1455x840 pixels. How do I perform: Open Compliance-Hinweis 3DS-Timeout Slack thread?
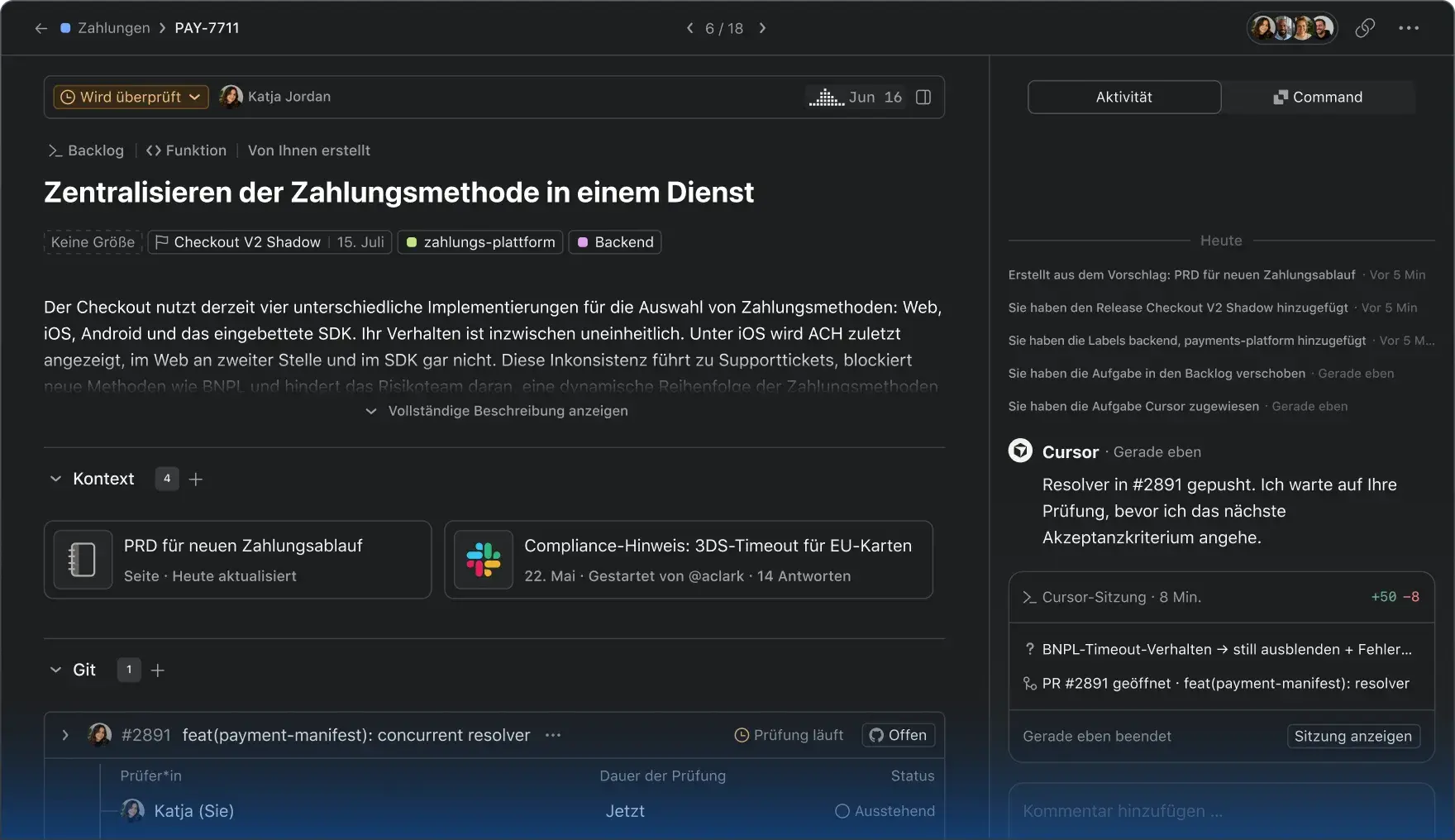point(689,560)
